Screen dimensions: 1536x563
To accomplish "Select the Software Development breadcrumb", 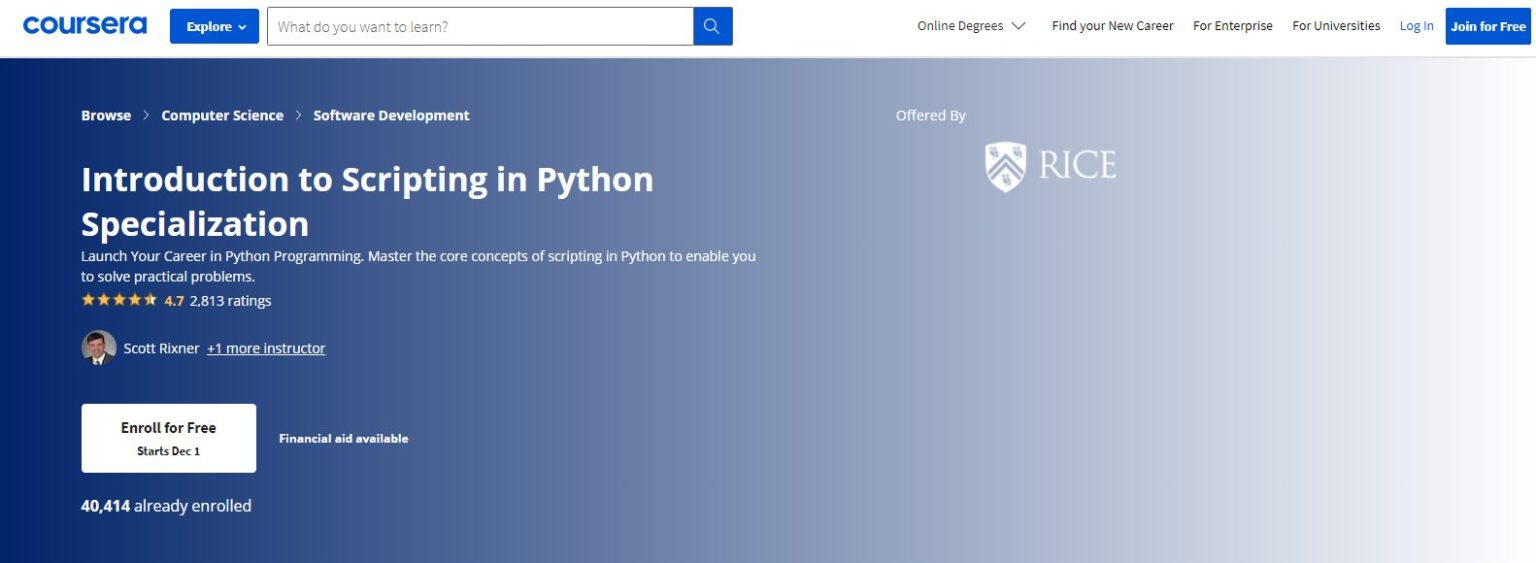I will coord(391,115).
